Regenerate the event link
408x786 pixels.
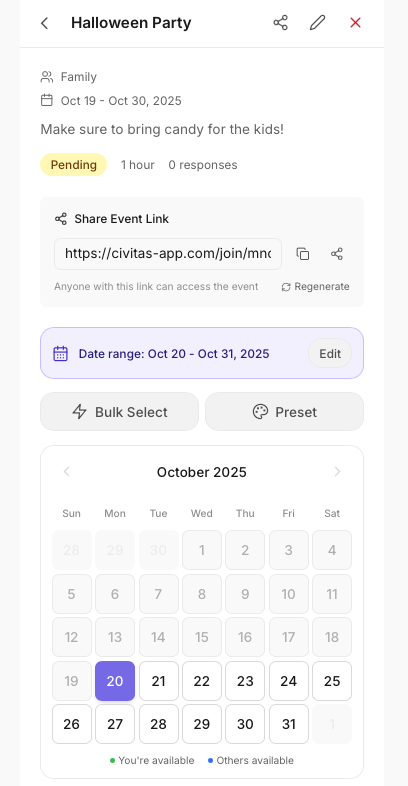pyautogui.click(x=315, y=287)
